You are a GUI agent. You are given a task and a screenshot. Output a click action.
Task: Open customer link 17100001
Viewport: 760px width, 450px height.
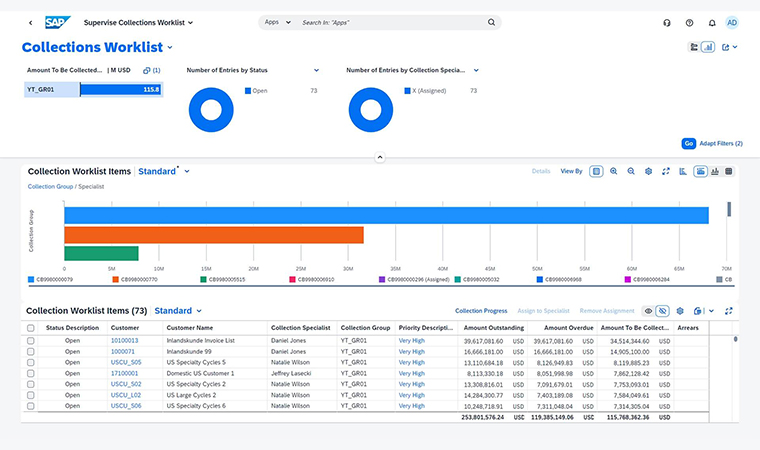123,373
